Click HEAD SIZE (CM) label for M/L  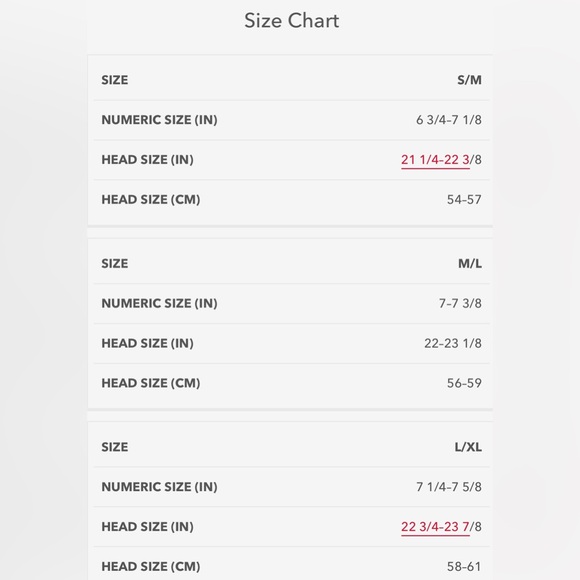tap(151, 383)
